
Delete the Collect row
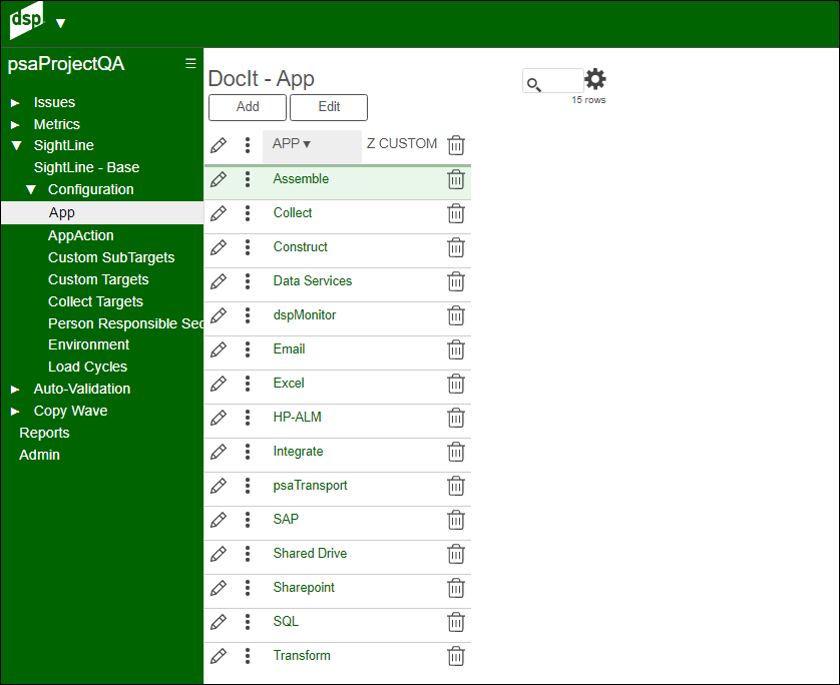pyautogui.click(x=456, y=214)
